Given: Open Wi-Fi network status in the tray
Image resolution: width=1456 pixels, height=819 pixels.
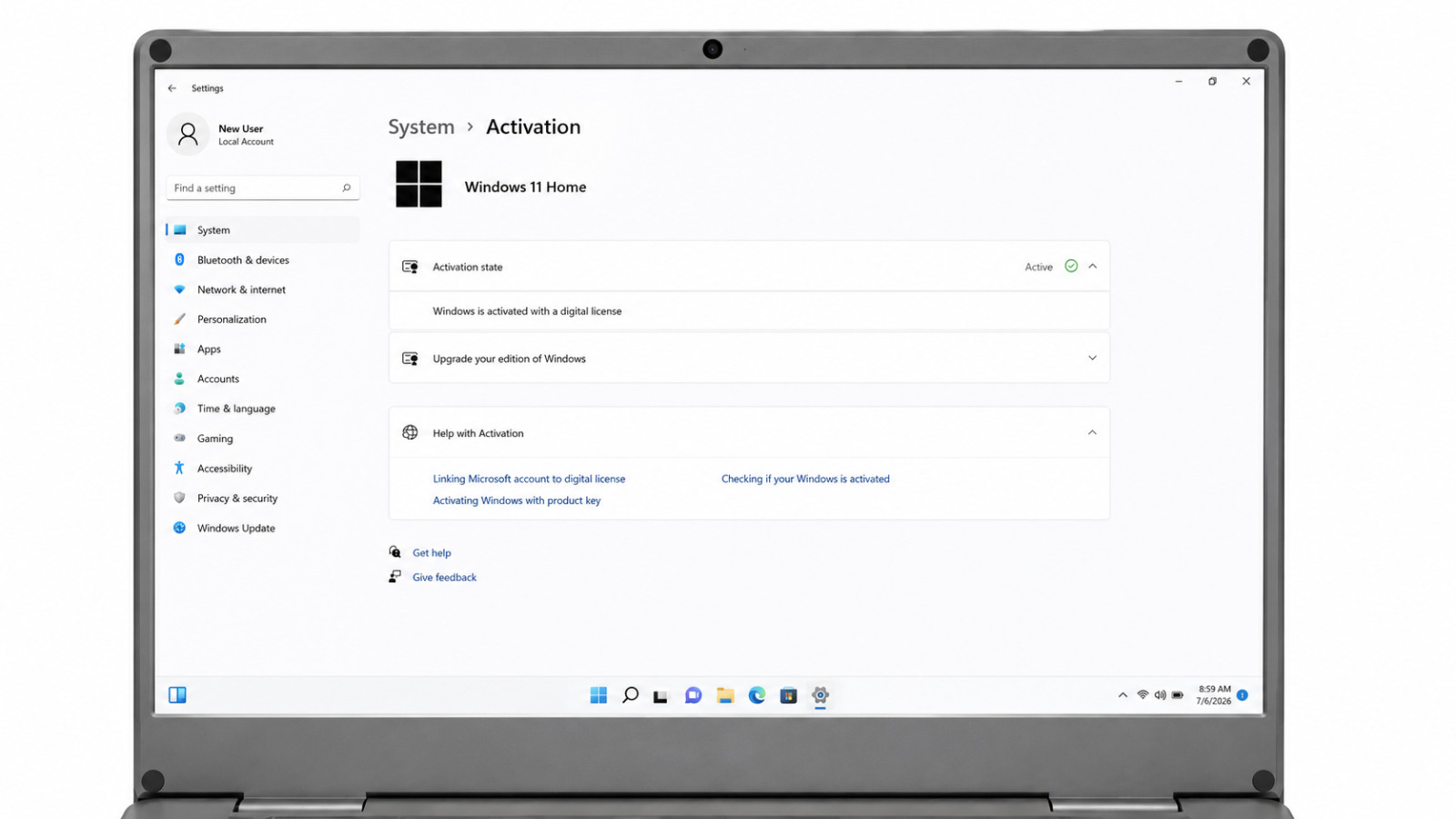Looking at the screenshot, I should pyautogui.click(x=1142, y=695).
